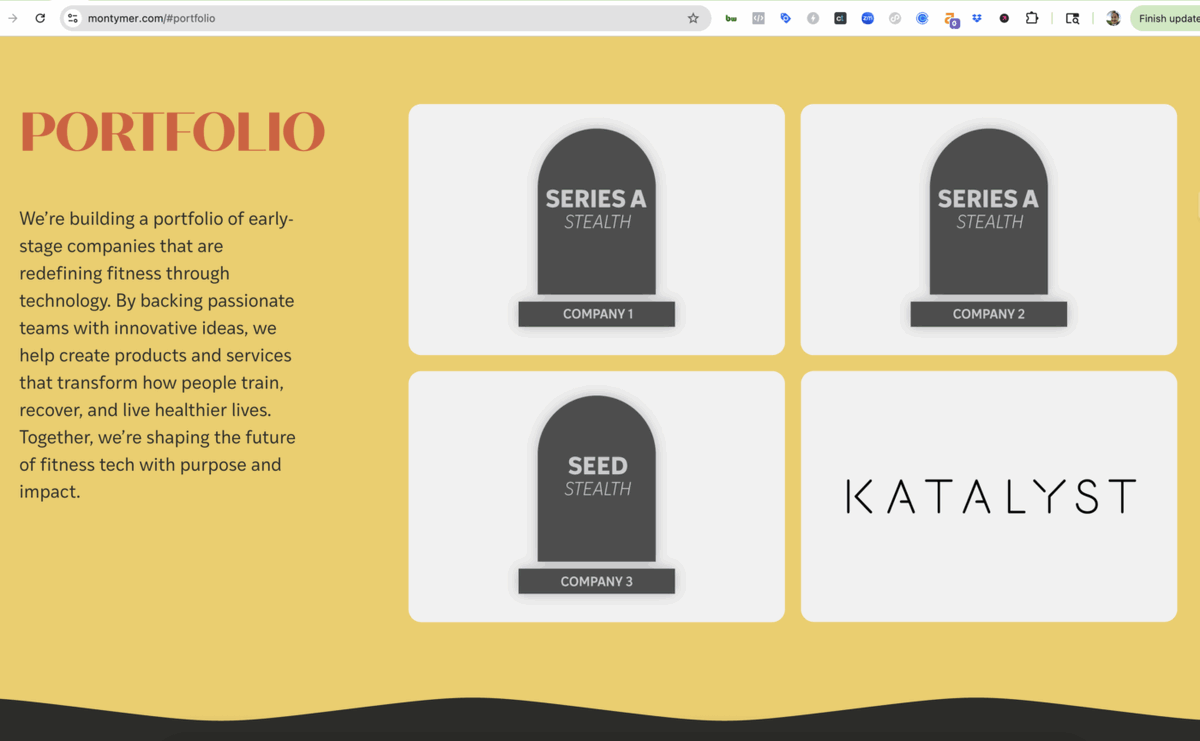Open the blue 'zm' Zoom extension
This screenshot has width=1200, height=741.
(867, 18)
